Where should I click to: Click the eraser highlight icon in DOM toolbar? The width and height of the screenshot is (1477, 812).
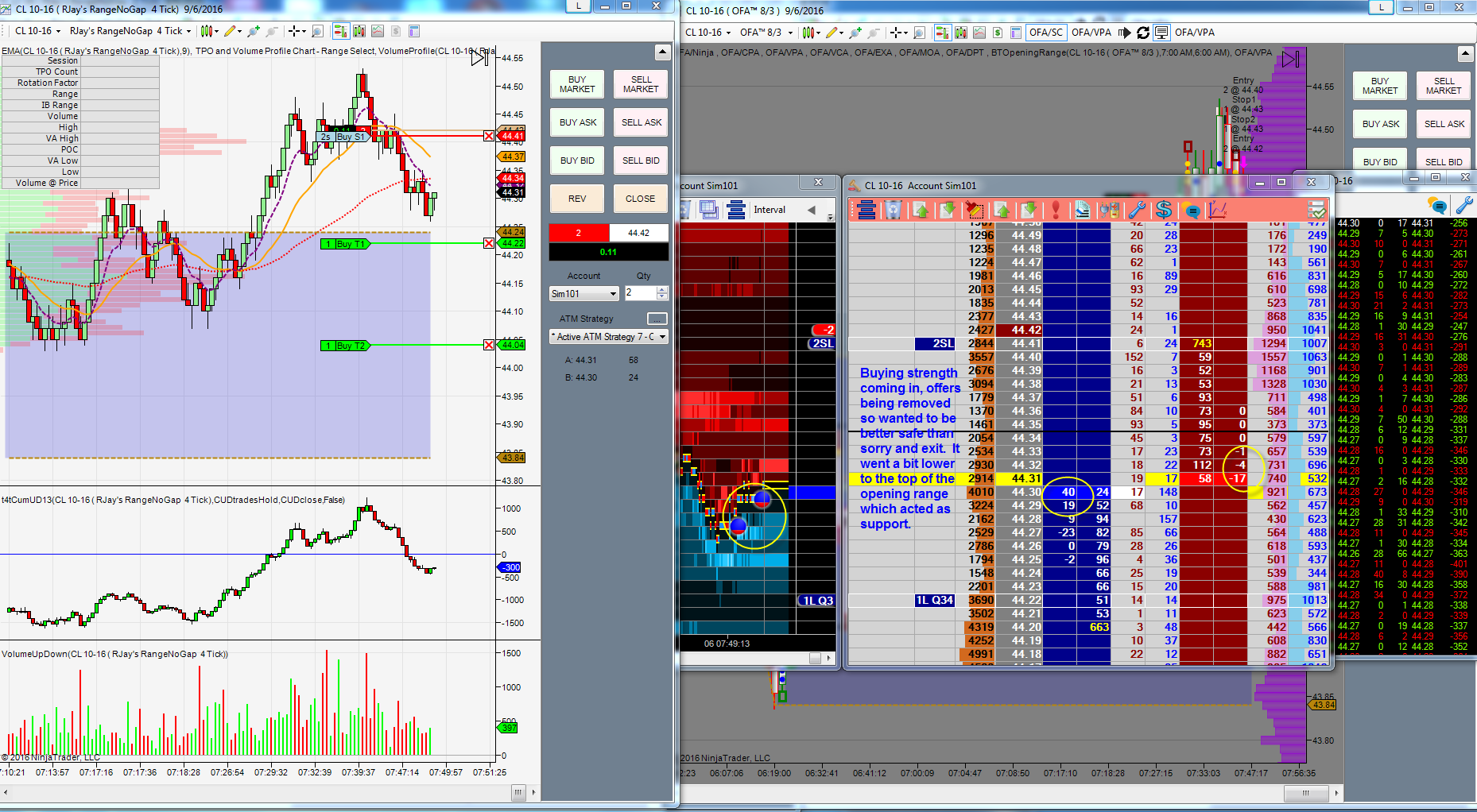click(x=1083, y=210)
